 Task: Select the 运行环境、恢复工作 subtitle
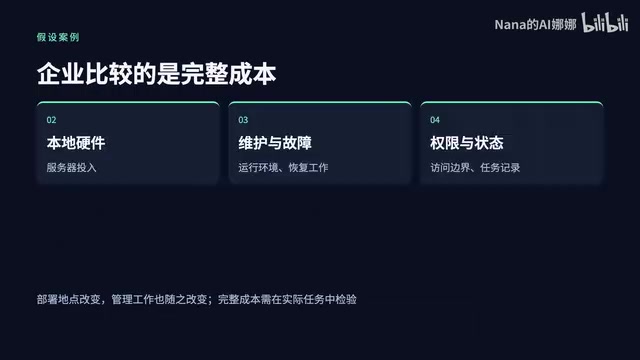[283, 167]
